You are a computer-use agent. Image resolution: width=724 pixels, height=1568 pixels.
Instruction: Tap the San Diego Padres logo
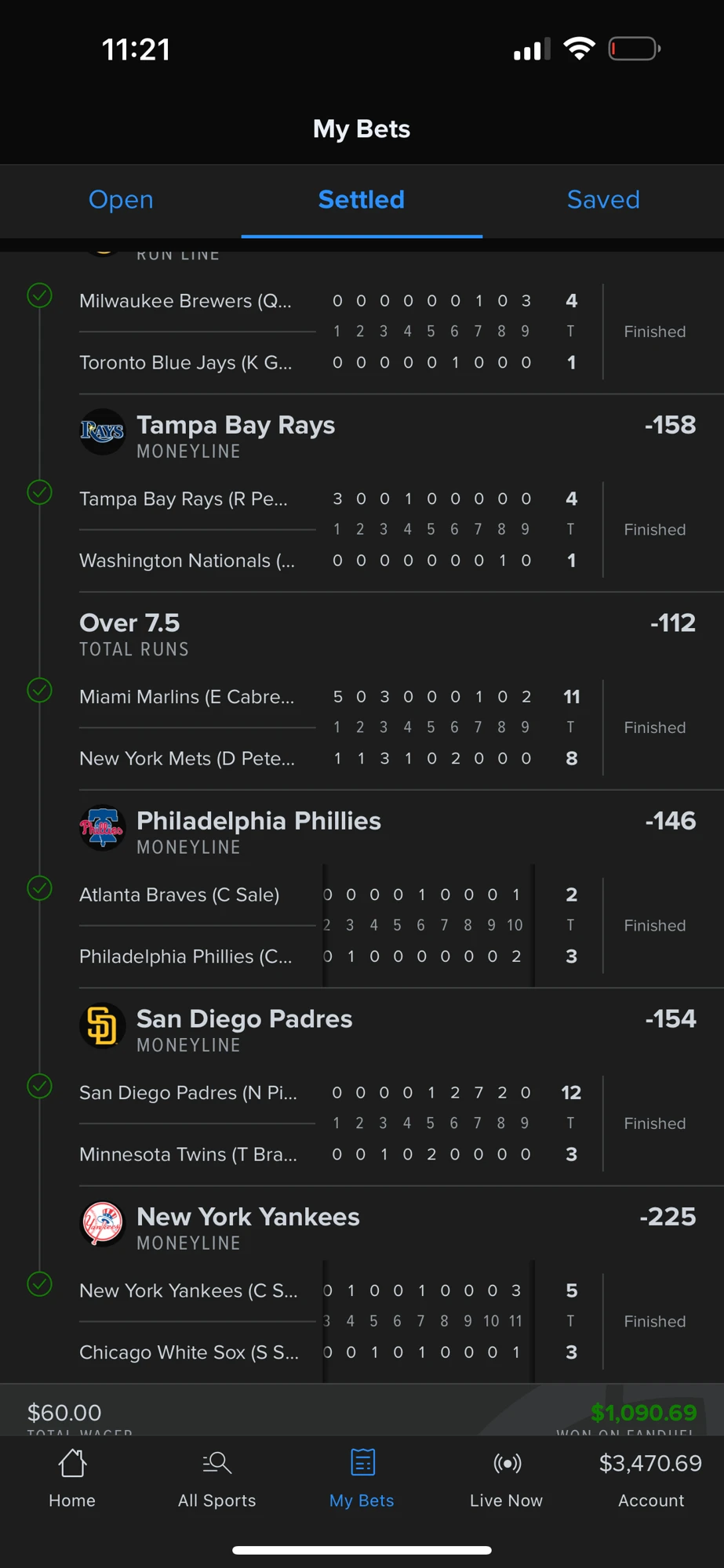[102, 1025]
